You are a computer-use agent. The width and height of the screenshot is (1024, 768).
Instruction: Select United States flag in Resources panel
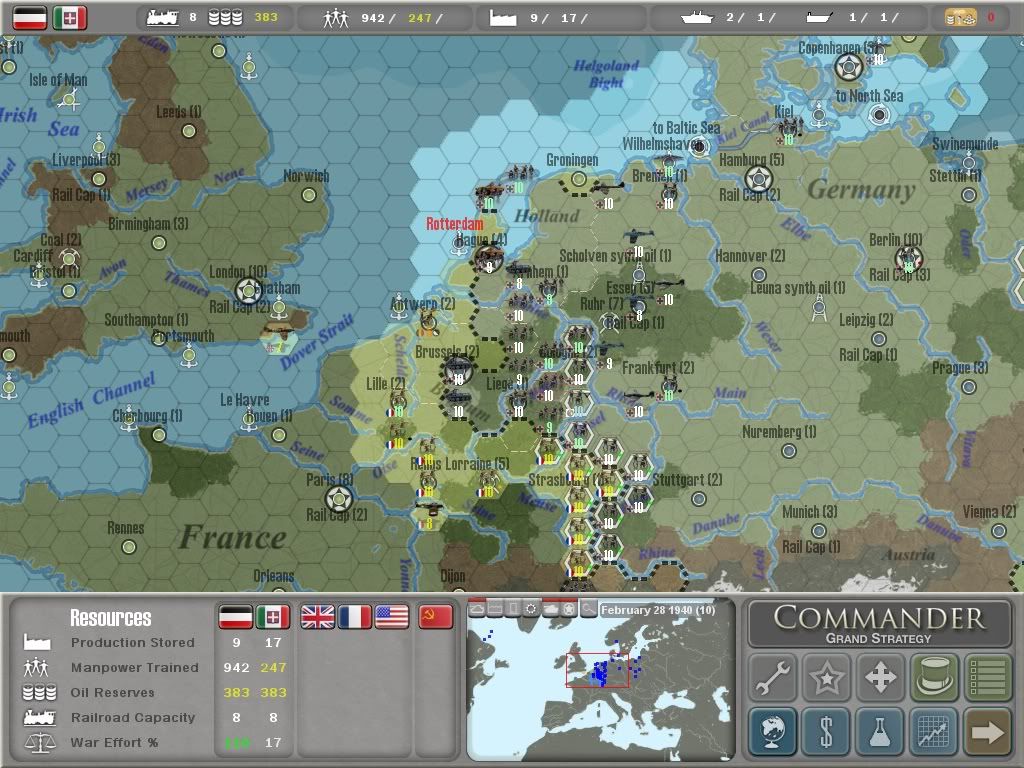tap(392, 616)
